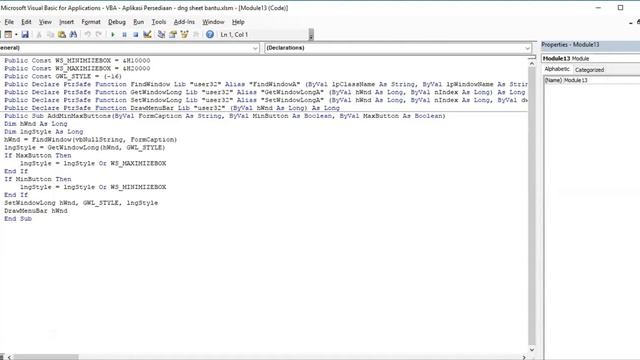The height and width of the screenshot is (360, 640).
Task: Click the Cut scissors icon
Action: [39, 35]
